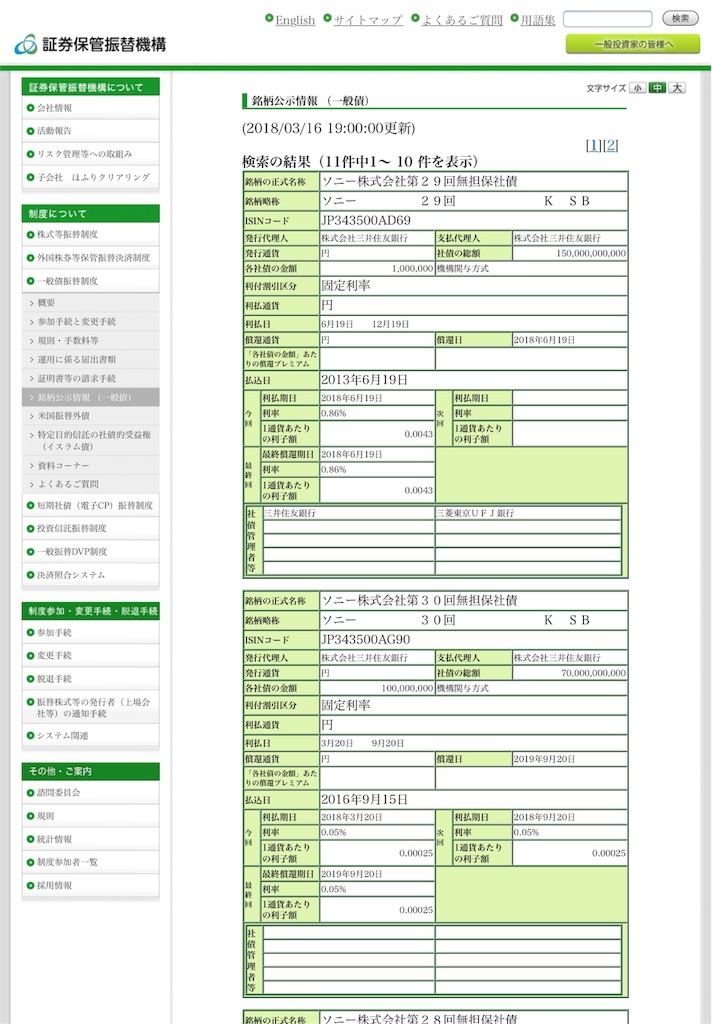Click payment date 2016年9月15日
712x1024 pixels.
pos(364,799)
